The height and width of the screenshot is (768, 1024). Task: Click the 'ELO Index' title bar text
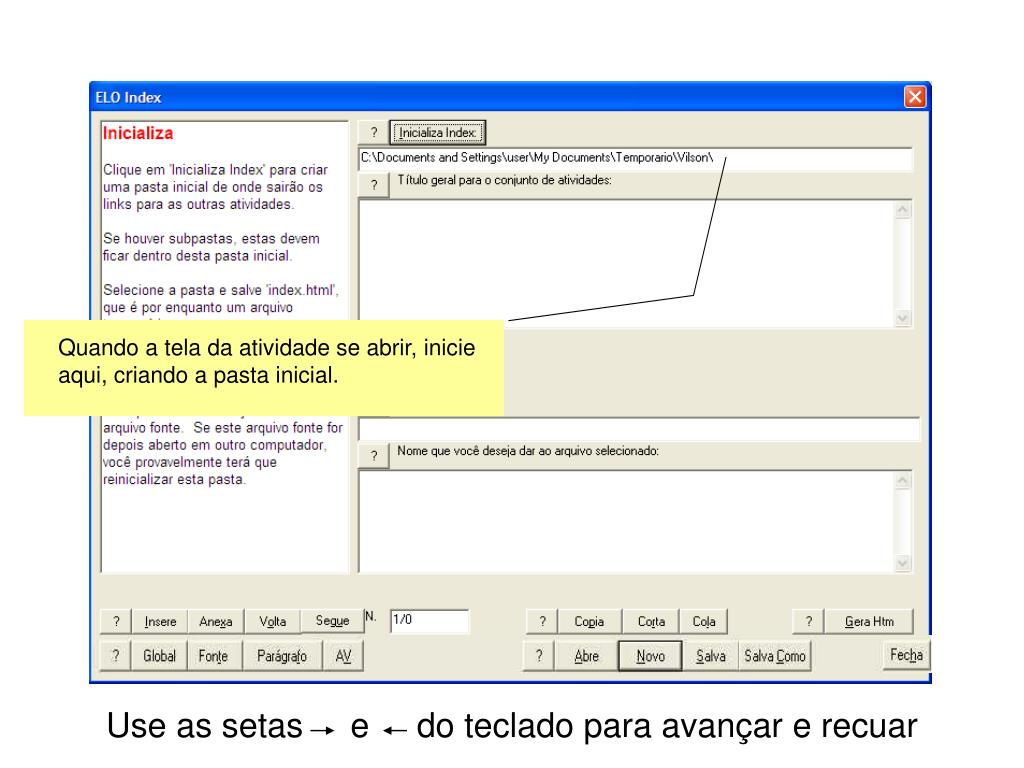(128, 97)
